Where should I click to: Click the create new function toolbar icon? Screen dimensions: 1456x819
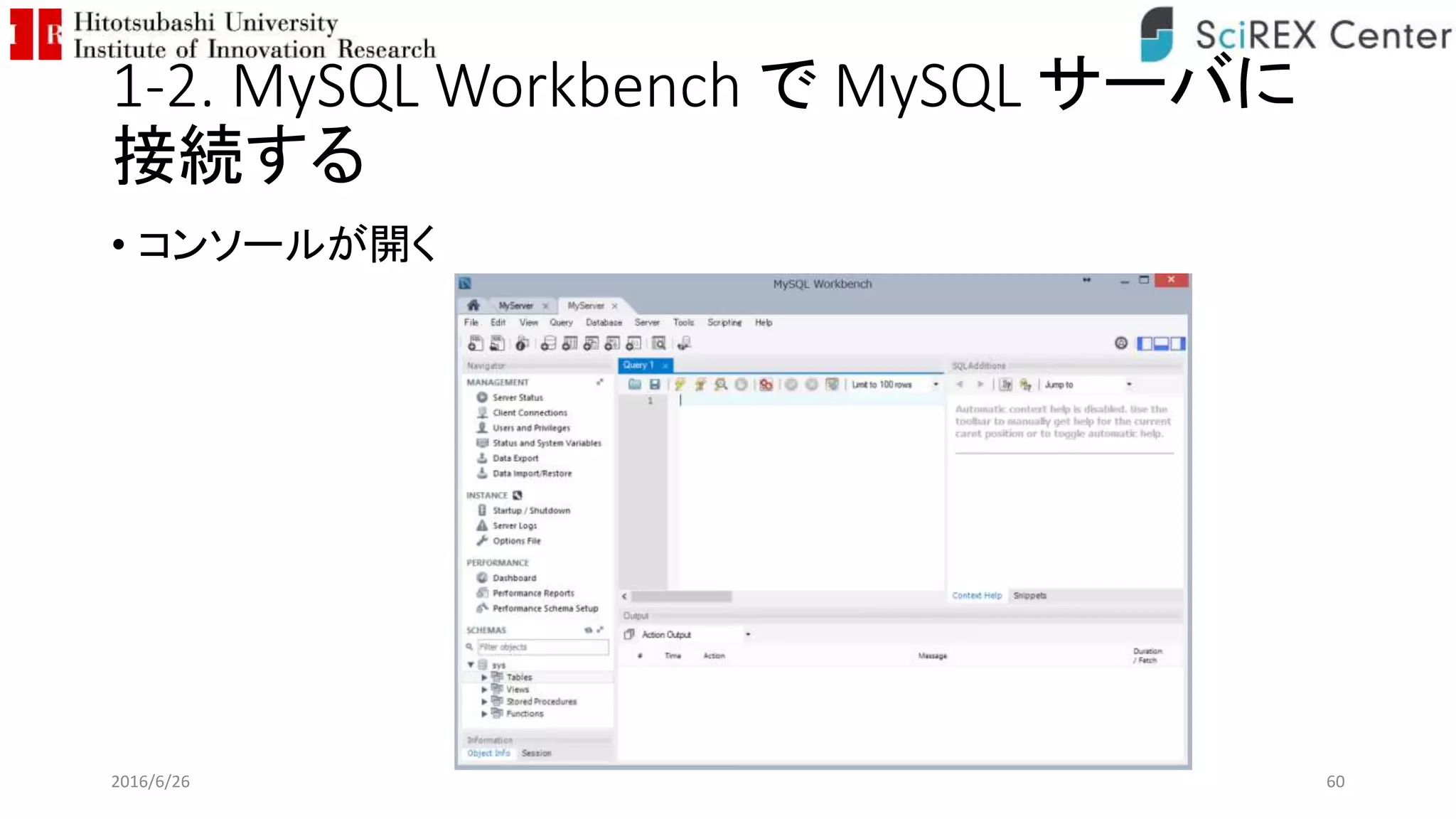(633, 343)
